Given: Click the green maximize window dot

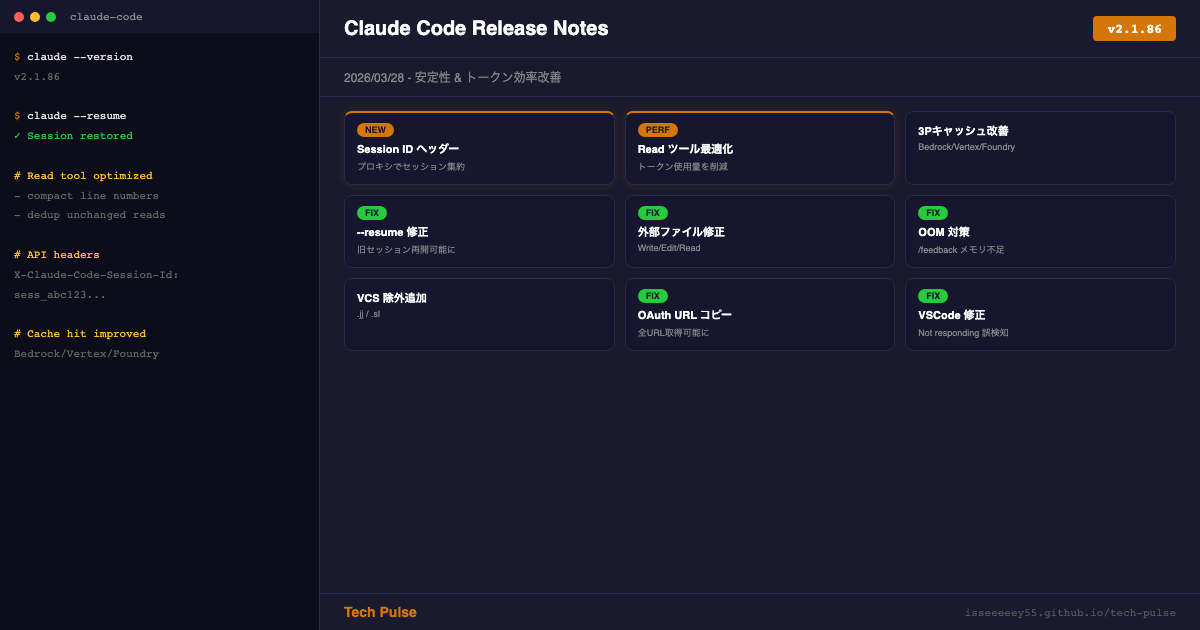Looking at the screenshot, I should [x=51, y=17].
